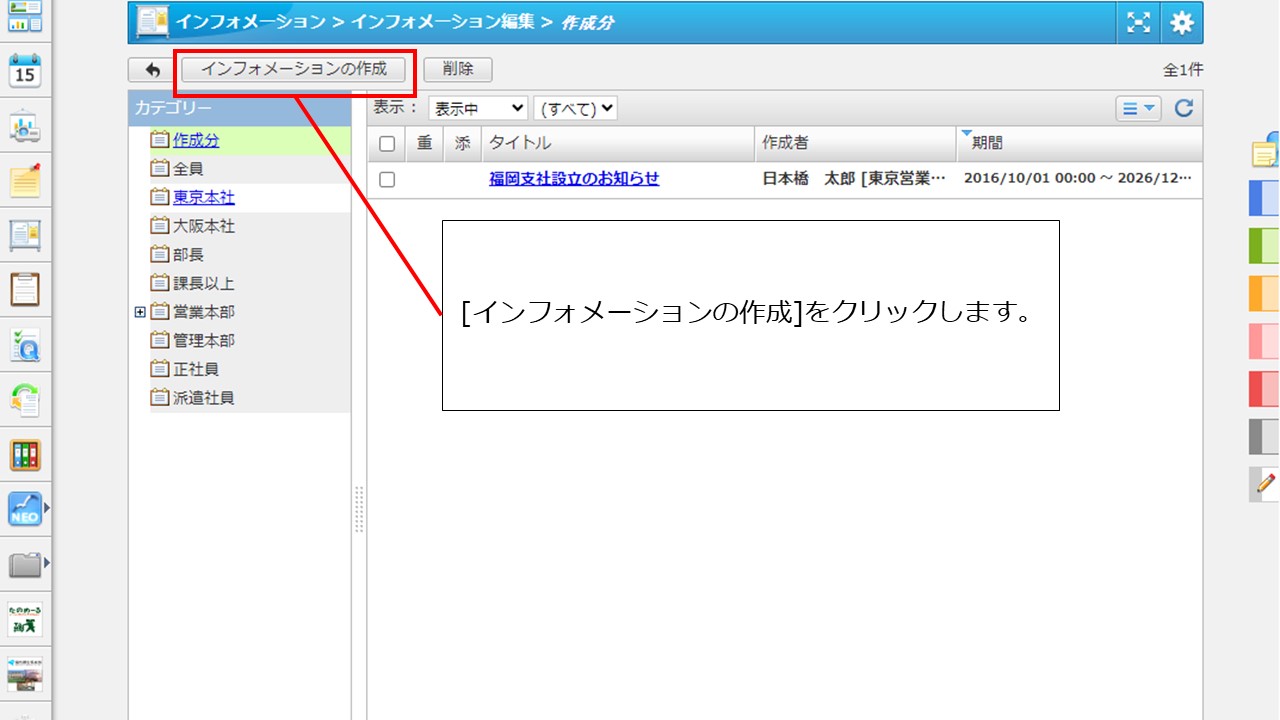This screenshot has width=1280, height=720.
Task: Select the 課長以上 category
Action: click(204, 284)
